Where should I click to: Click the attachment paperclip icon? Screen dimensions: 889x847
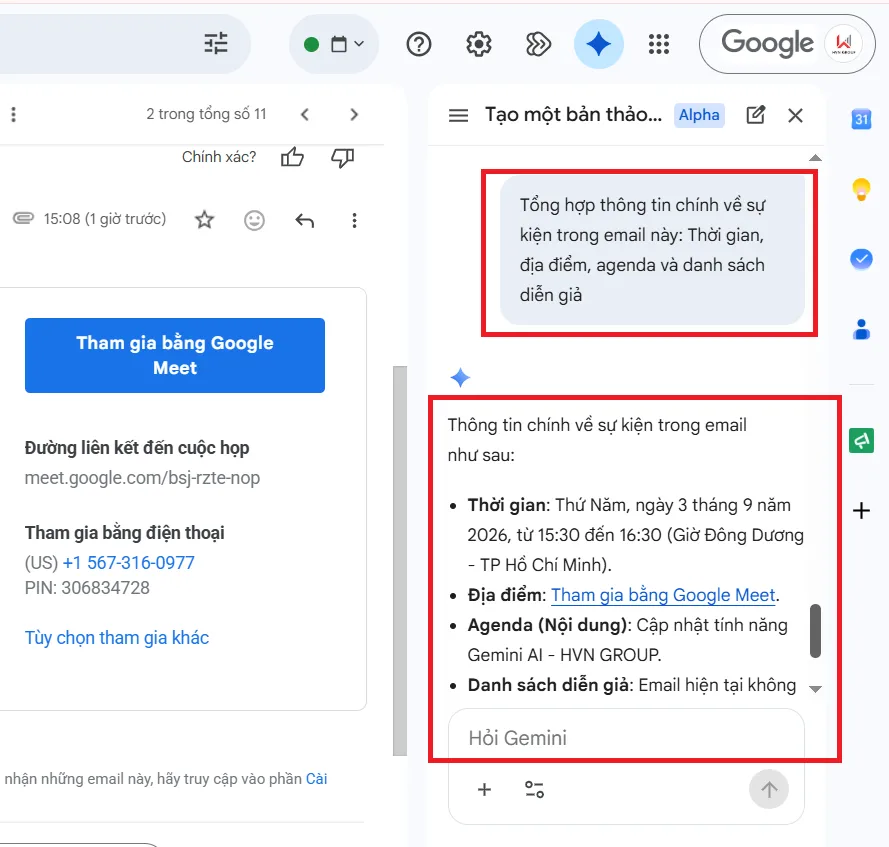tap(23, 218)
